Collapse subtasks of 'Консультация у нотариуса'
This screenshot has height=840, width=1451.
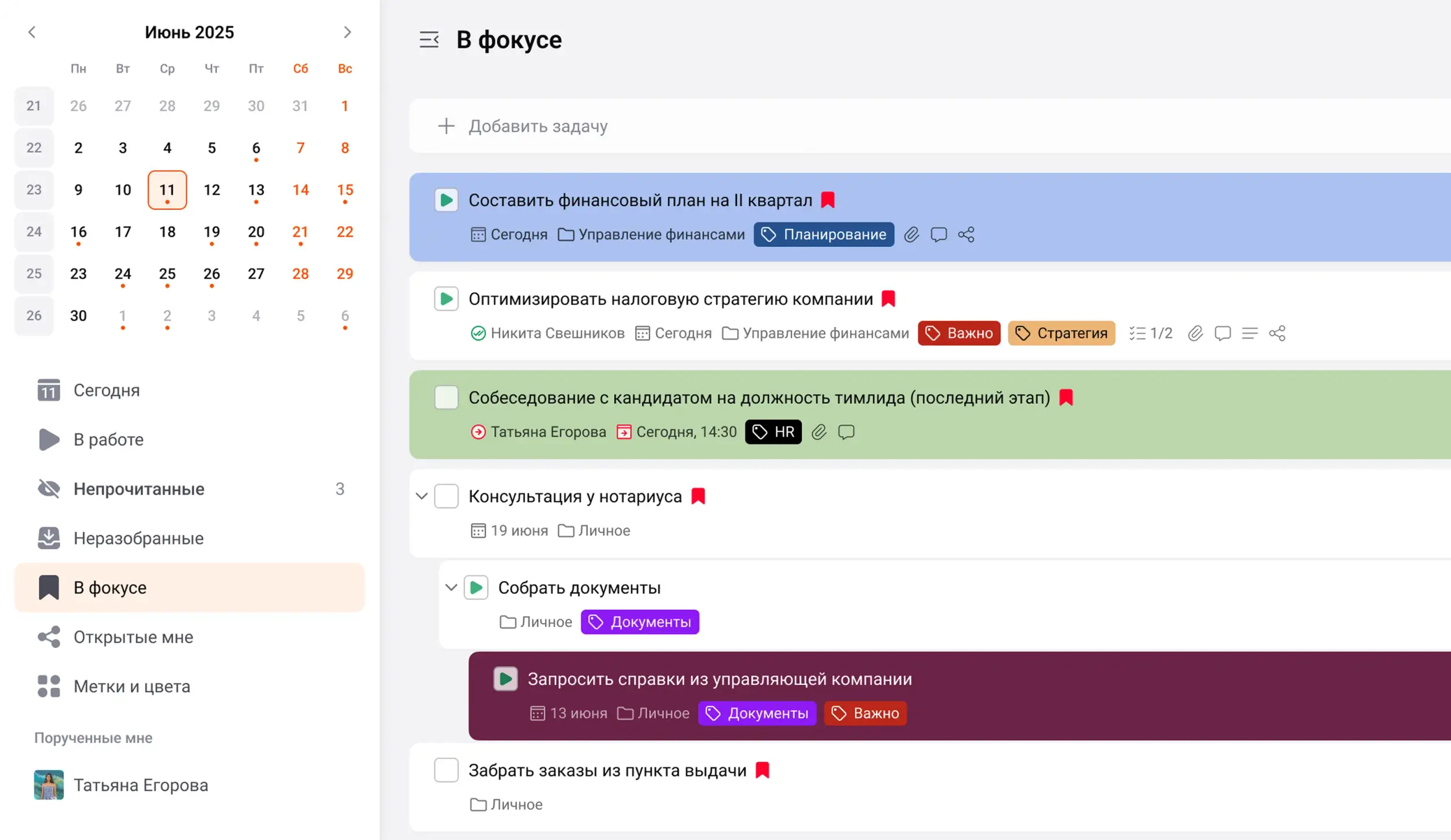point(422,496)
